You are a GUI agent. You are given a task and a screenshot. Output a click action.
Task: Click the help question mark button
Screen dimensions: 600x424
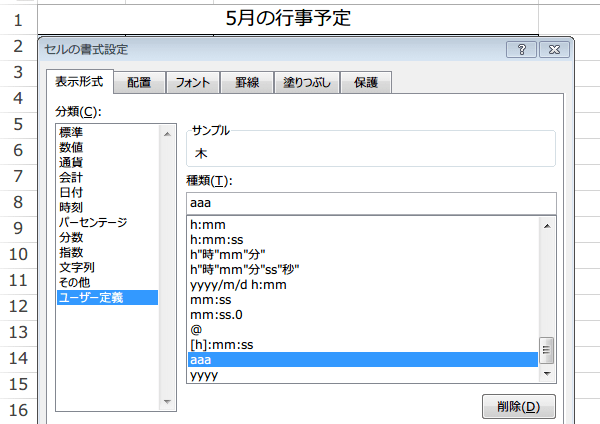(x=521, y=49)
